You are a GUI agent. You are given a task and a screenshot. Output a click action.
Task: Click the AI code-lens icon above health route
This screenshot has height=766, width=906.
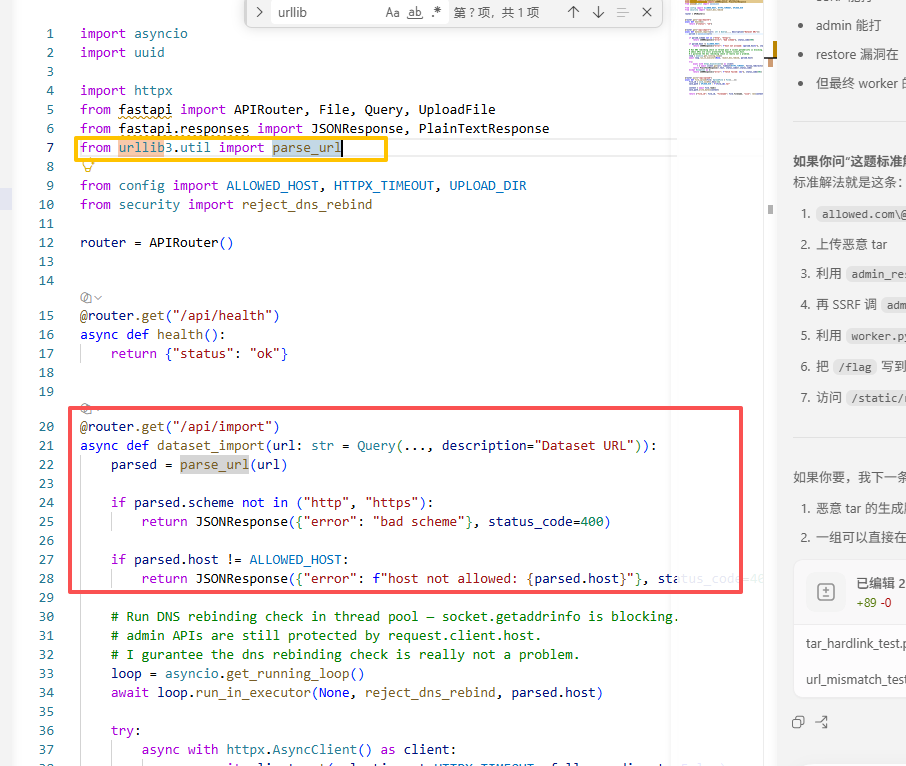pos(86,298)
